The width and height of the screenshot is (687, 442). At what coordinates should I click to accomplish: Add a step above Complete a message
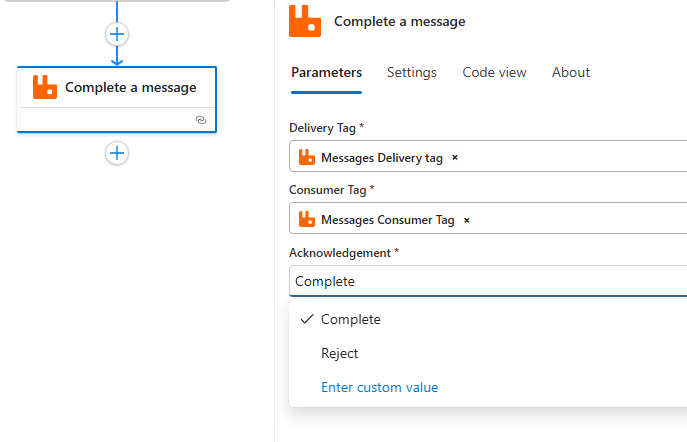(x=117, y=34)
